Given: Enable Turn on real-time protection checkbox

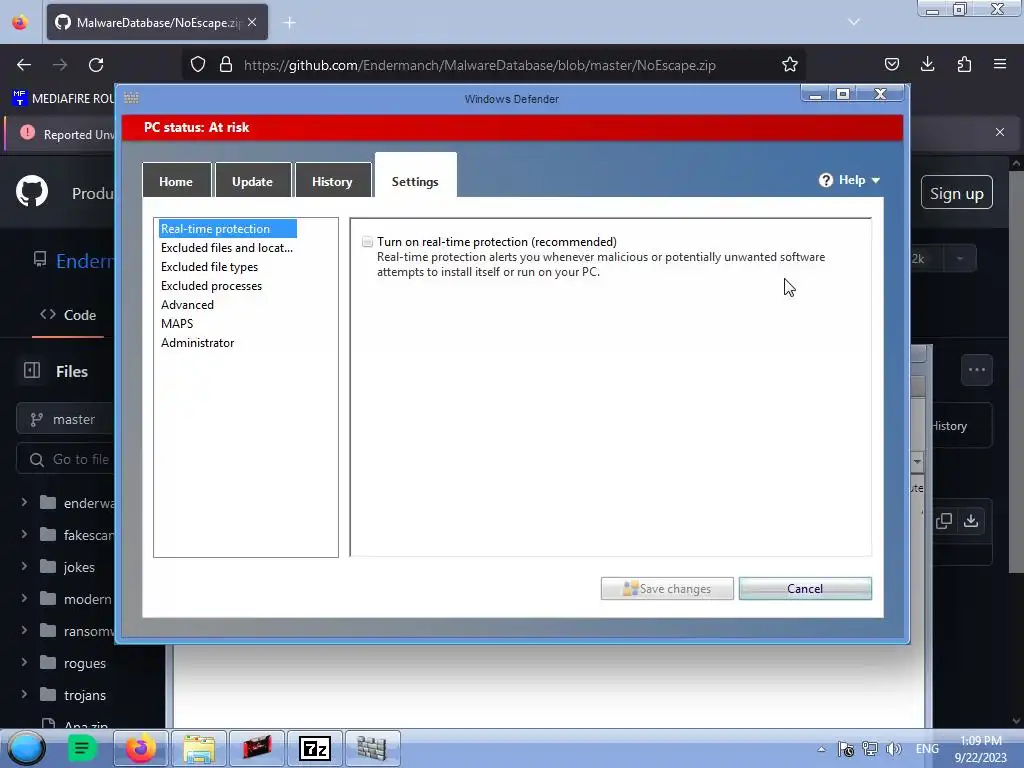Looking at the screenshot, I should pyautogui.click(x=368, y=242).
